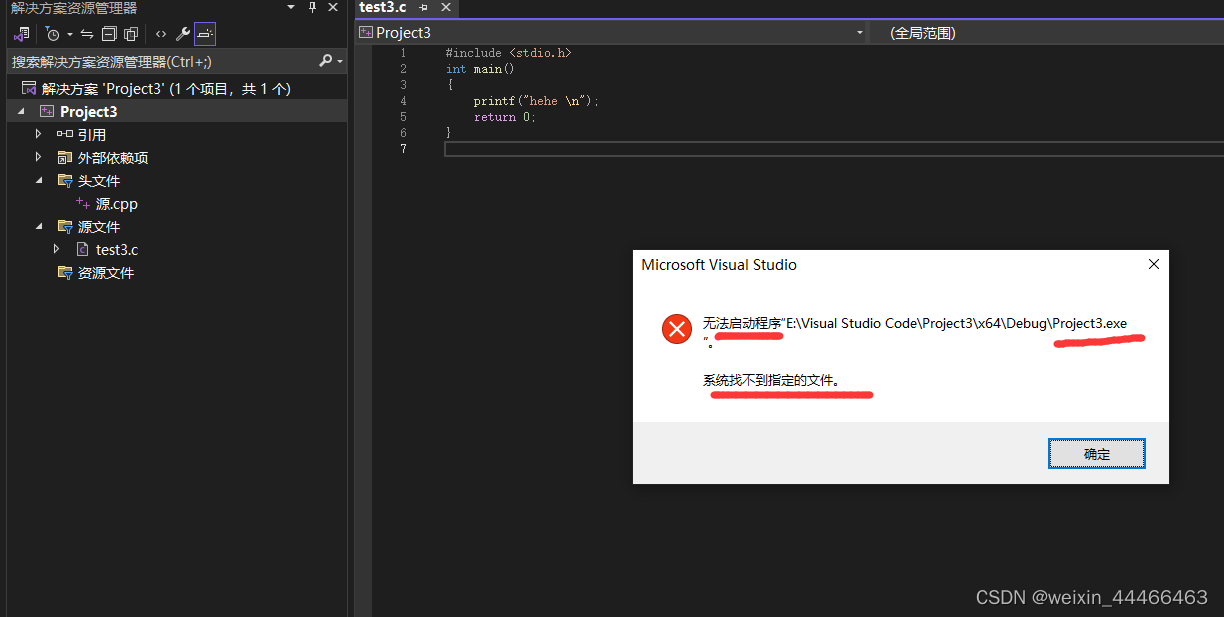Expand the 引用 tree node

pyautogui.click(x=38, y=134)
